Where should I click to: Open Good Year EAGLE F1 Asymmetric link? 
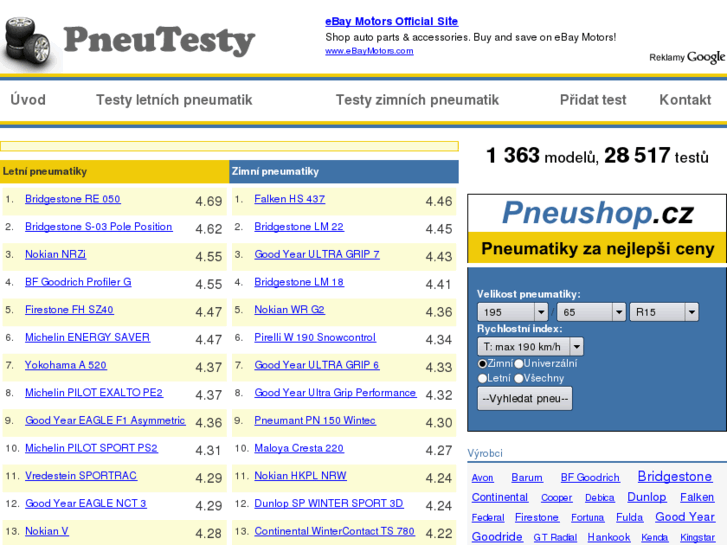tap(105, 420)
